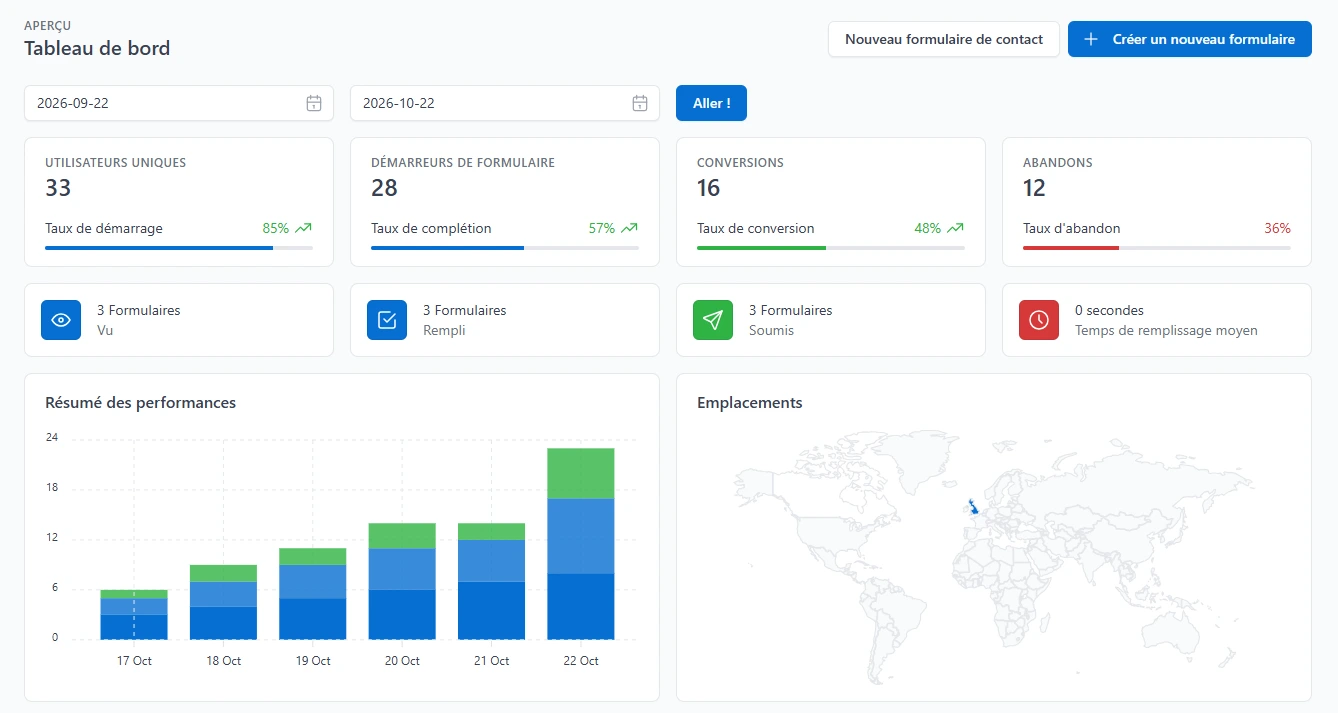Click the calendar icon in start date field
1338x713 pixels.
[x=313, y=103]
